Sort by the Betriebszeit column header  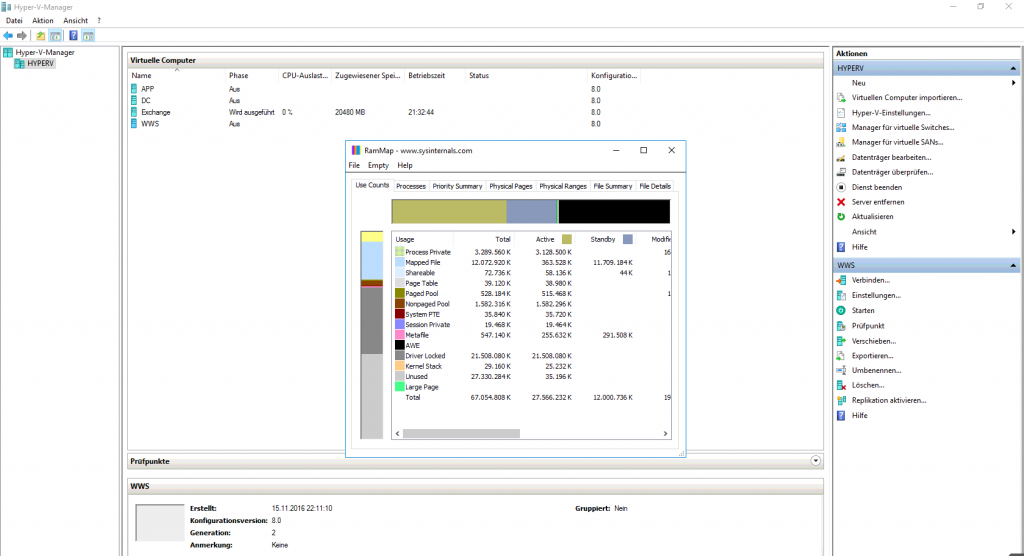(x=434, y=76)
